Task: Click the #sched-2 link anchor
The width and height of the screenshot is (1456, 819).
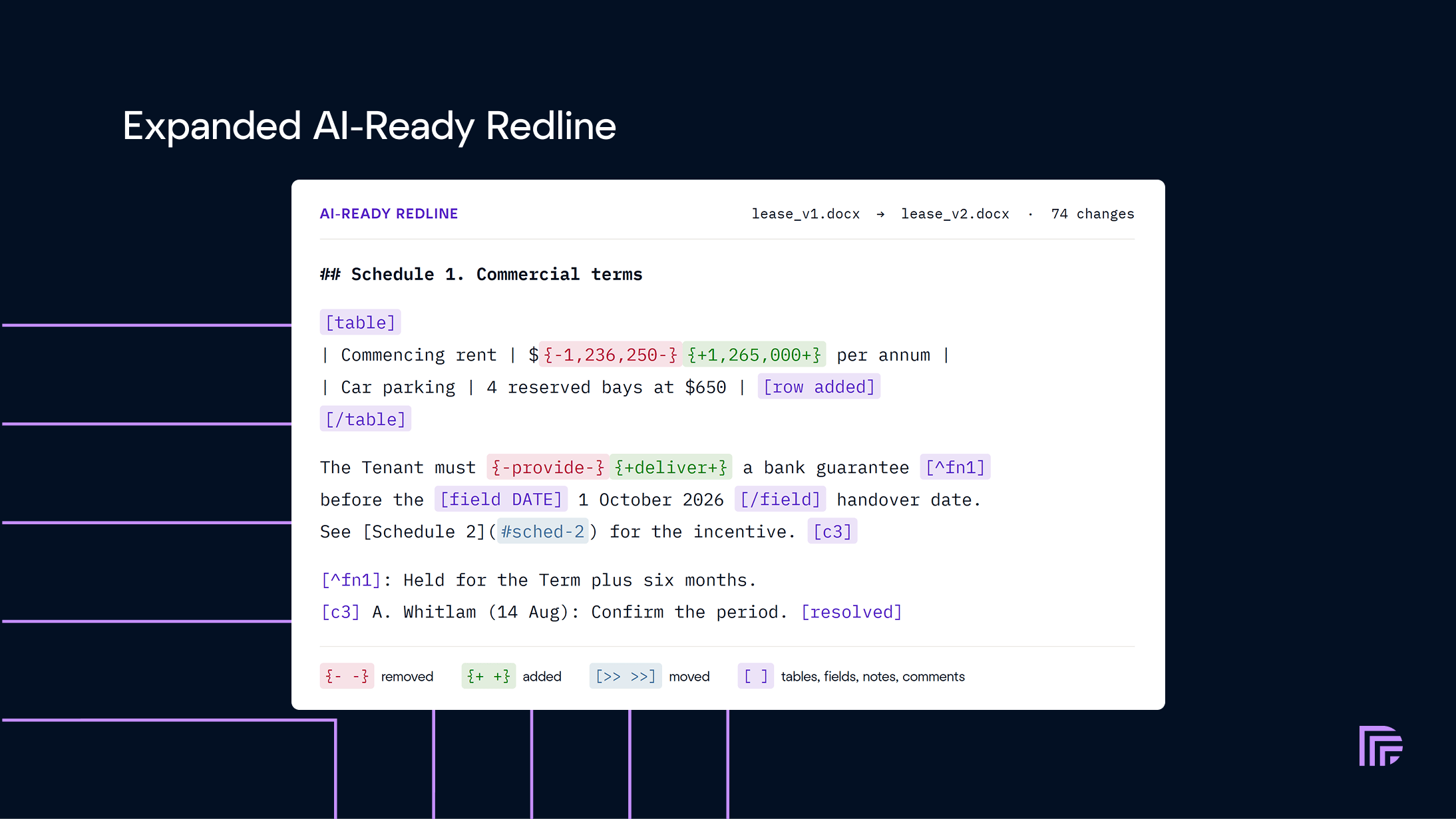Action: point(542,531)
